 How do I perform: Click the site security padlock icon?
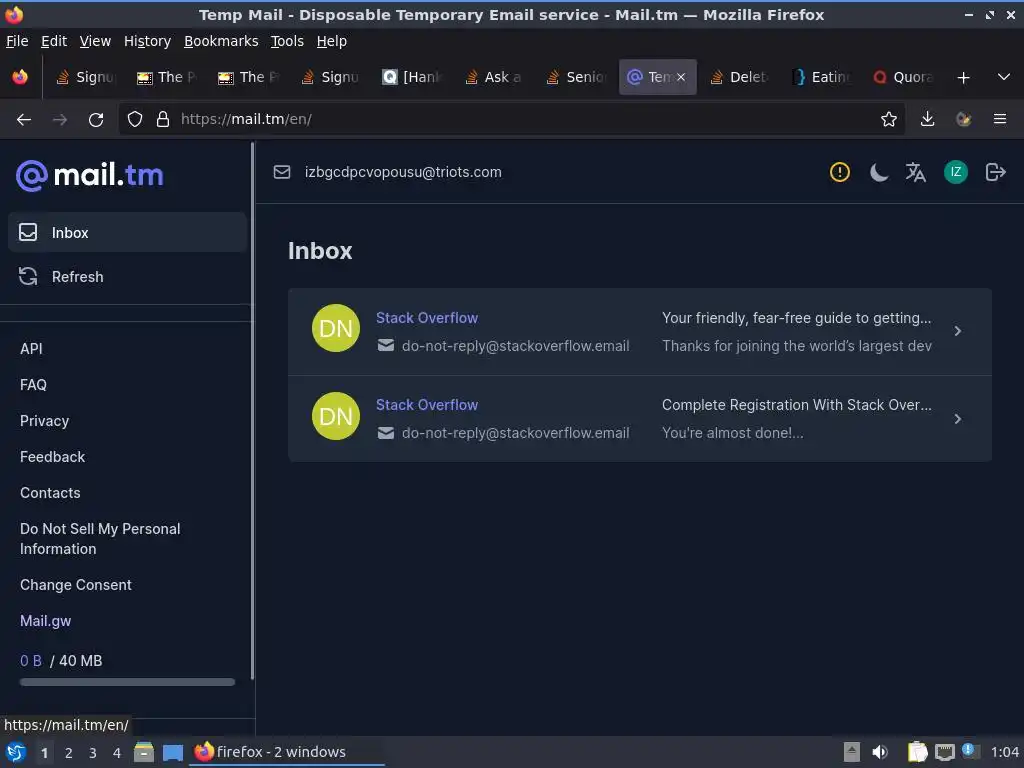163,120
